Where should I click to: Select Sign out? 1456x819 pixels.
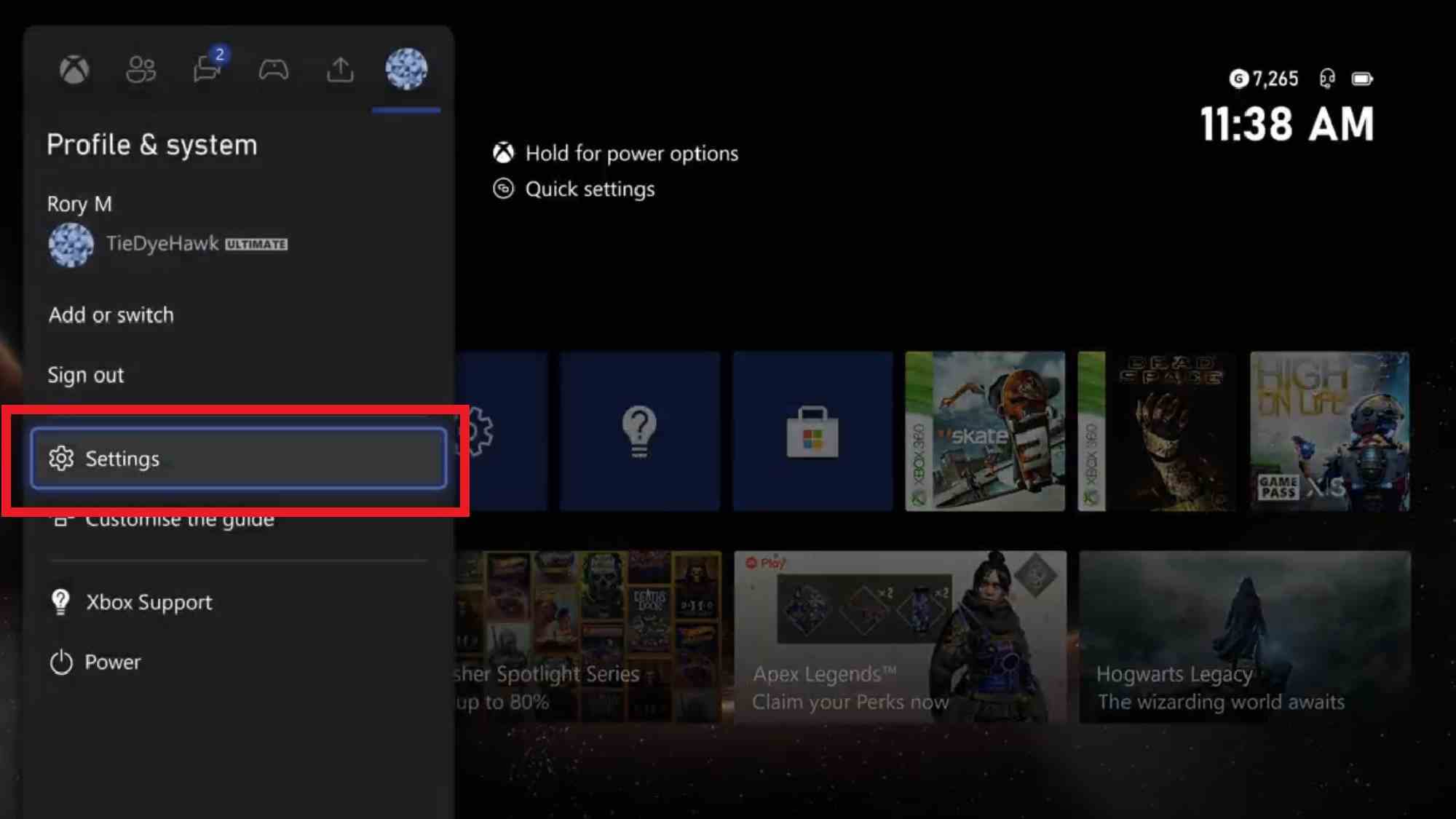pyautogui.click(x=86, y=375)
